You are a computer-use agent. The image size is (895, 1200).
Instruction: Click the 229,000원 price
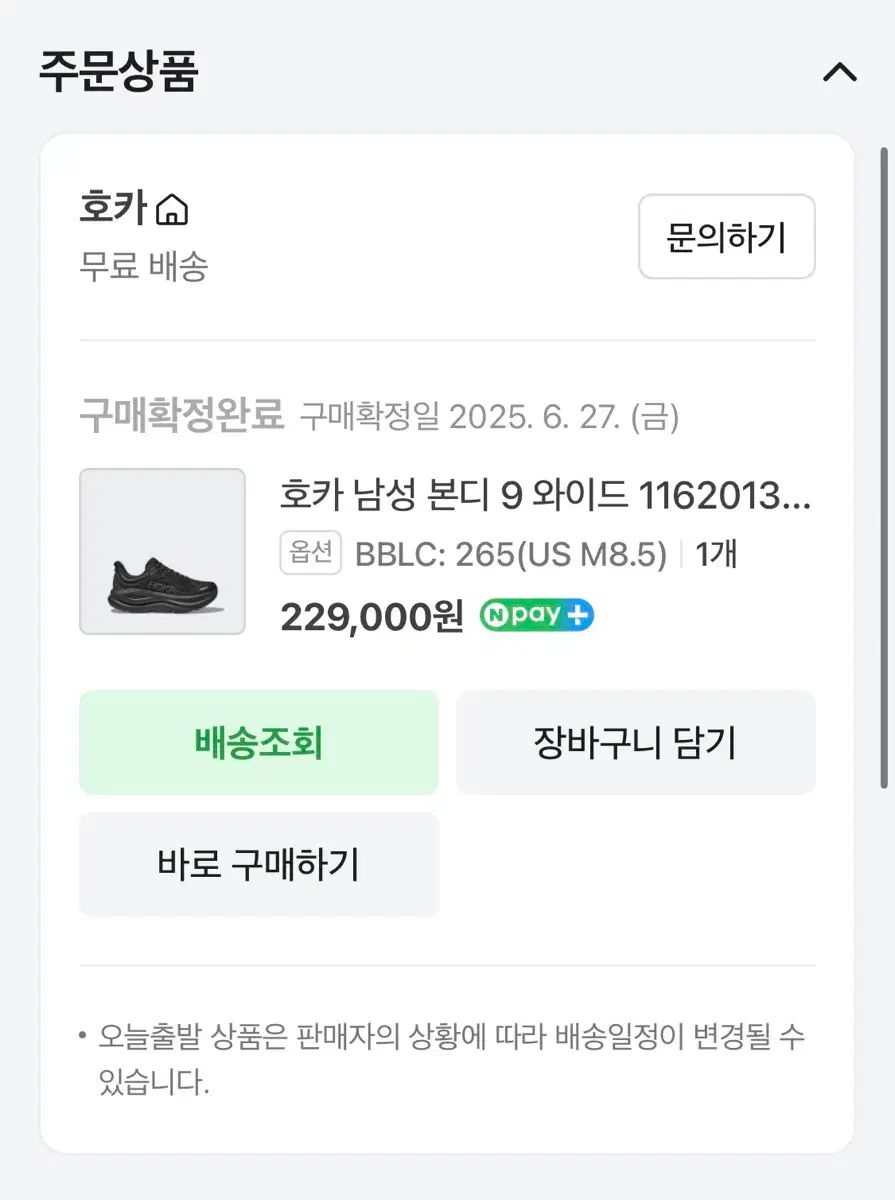[x=371, y=617]
